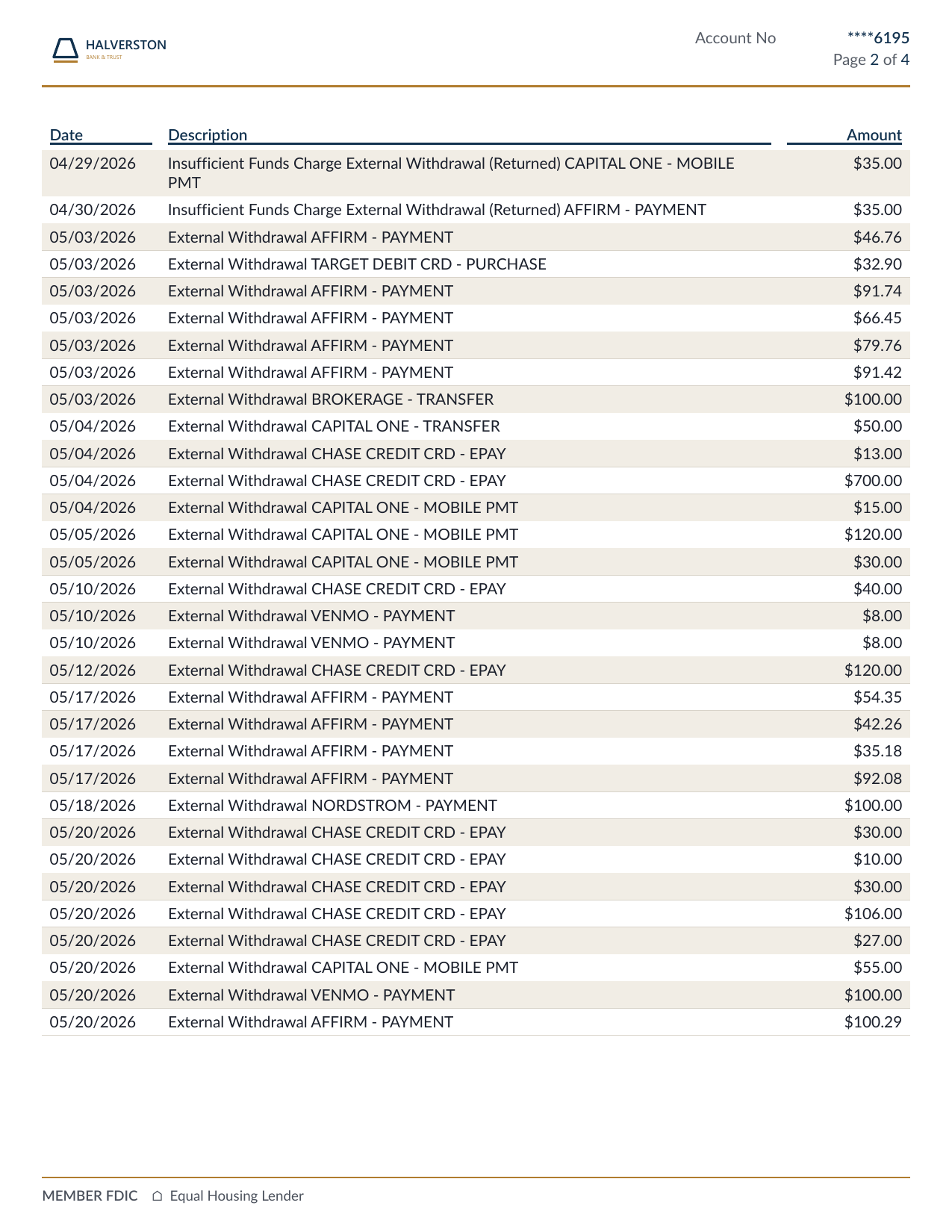Click the $700.00 Chase EPAY amount

[x=873, y=481]
